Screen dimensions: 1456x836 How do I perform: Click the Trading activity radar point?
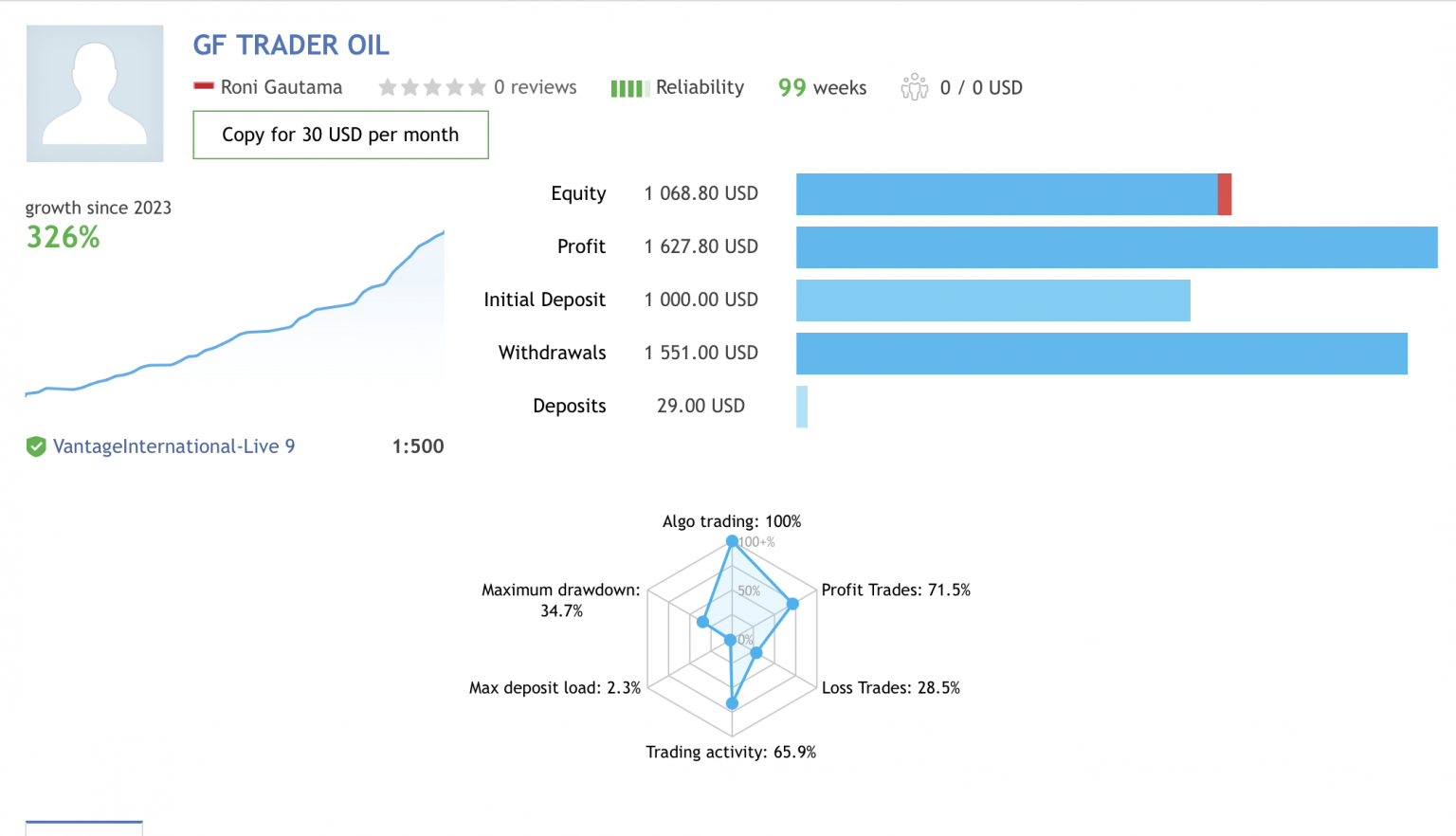(x=732, y=703)
